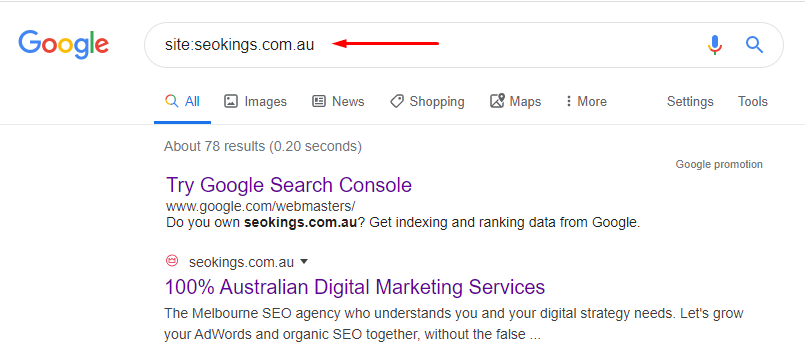Image resolution: width=805 pixels, height=361 pixels.
Task: Click the Shopping tab tag icon
Action: coord(397,101)
